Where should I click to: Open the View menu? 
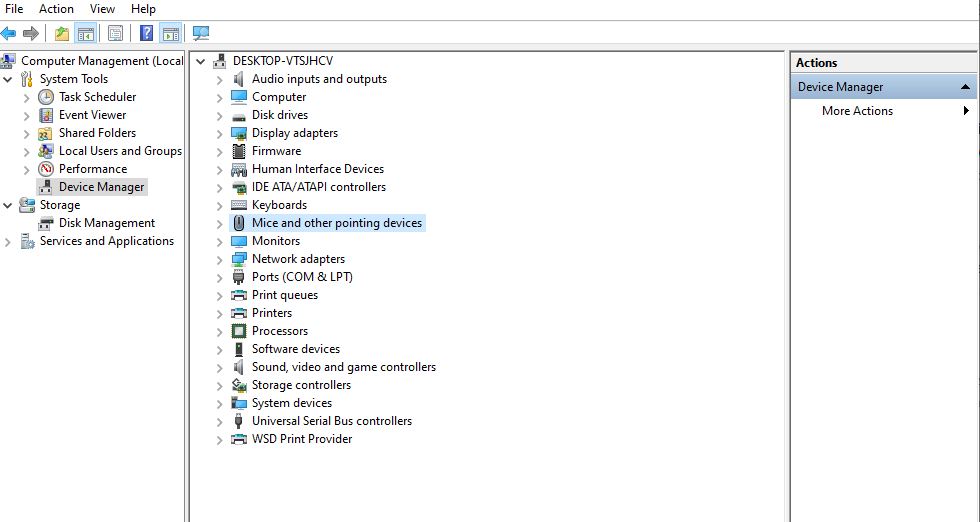102,9
